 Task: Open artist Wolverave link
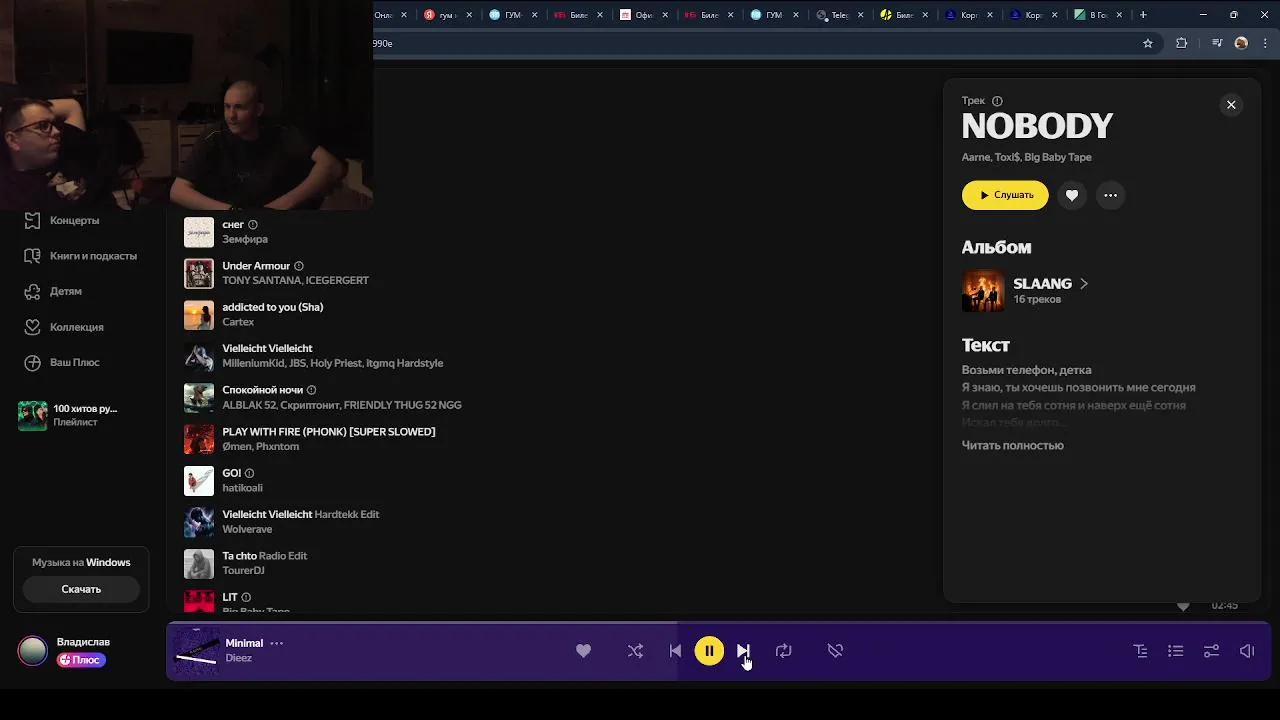(247, 529)
